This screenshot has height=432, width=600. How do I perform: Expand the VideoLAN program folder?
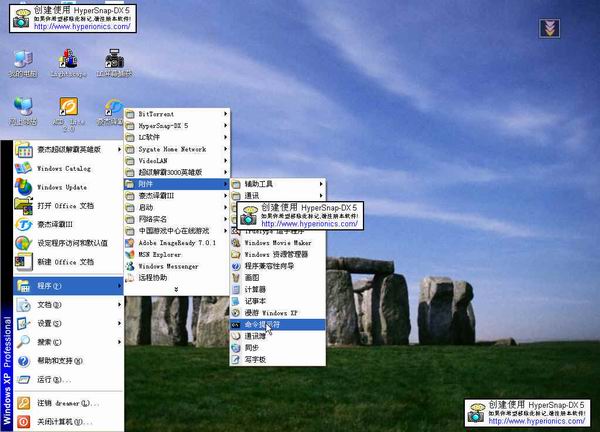[x=177, y=161]
